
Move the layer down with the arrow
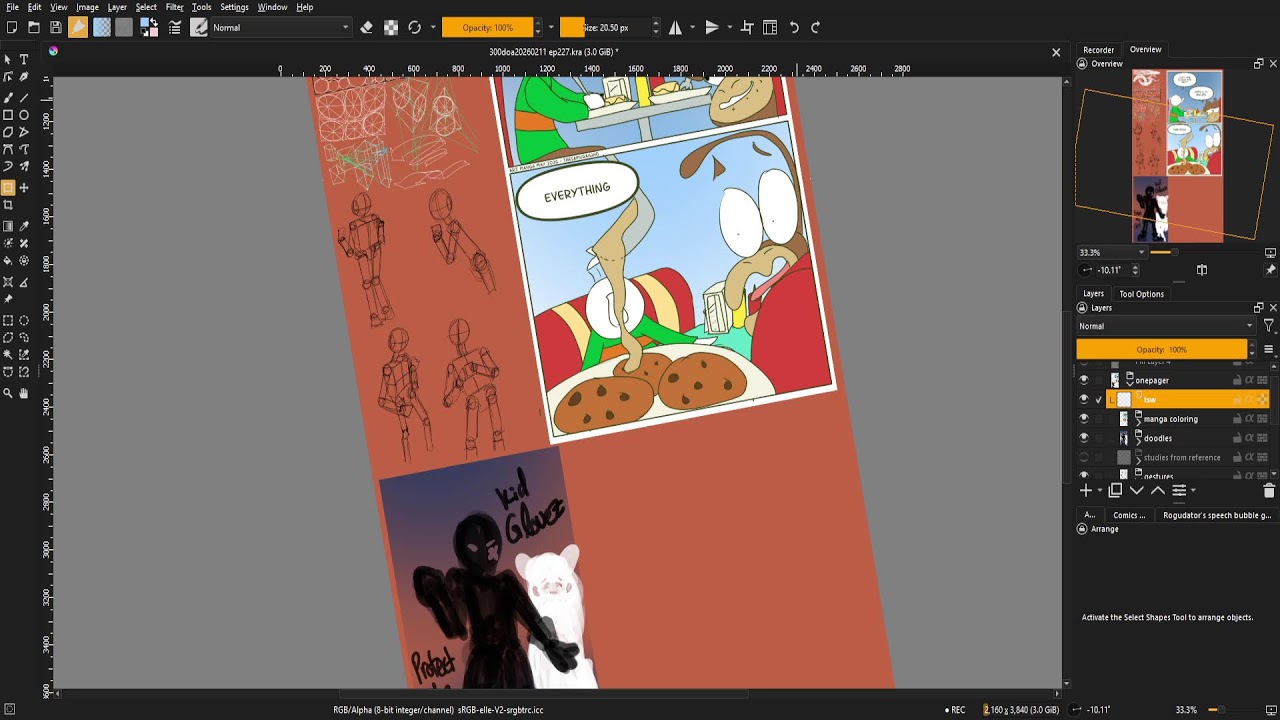tap(1136, 491)
